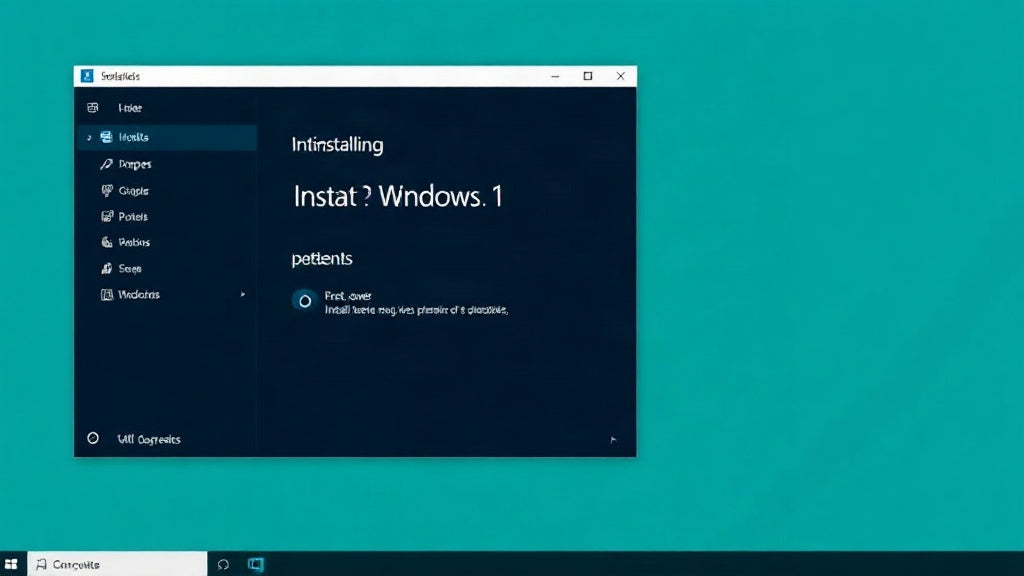Screen dimensions: 1024x576
Task: Open the "Sege" sidebar item
Action: [121, 268]
